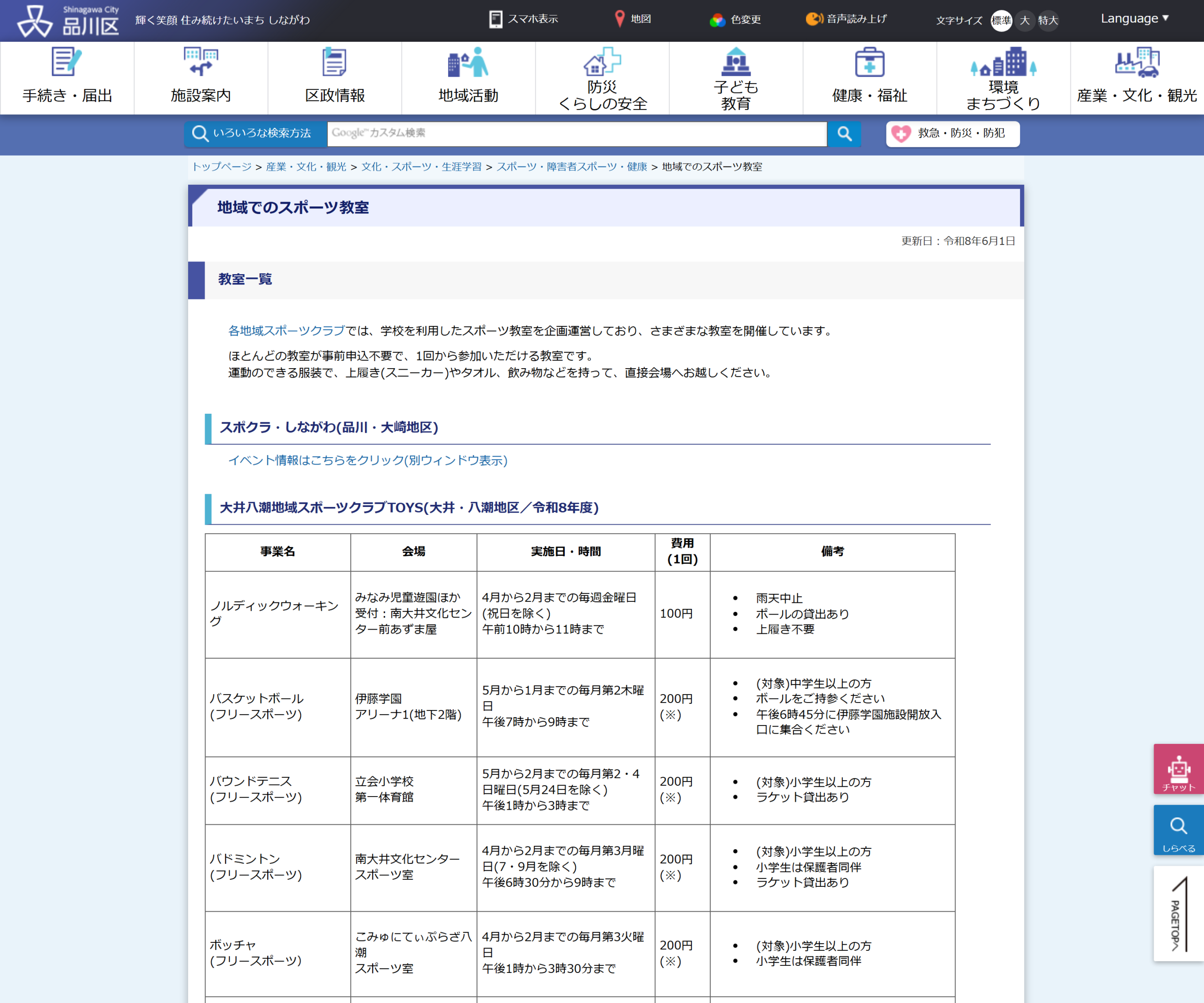The image size is (1204, 1003).
Task: Open 産業・文化・観光 breadcrumb link
Action: click(306, 167)
